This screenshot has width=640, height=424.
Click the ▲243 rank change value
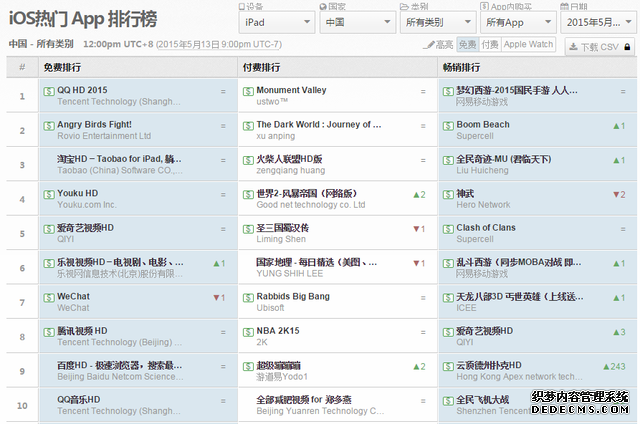pos(614,366)
